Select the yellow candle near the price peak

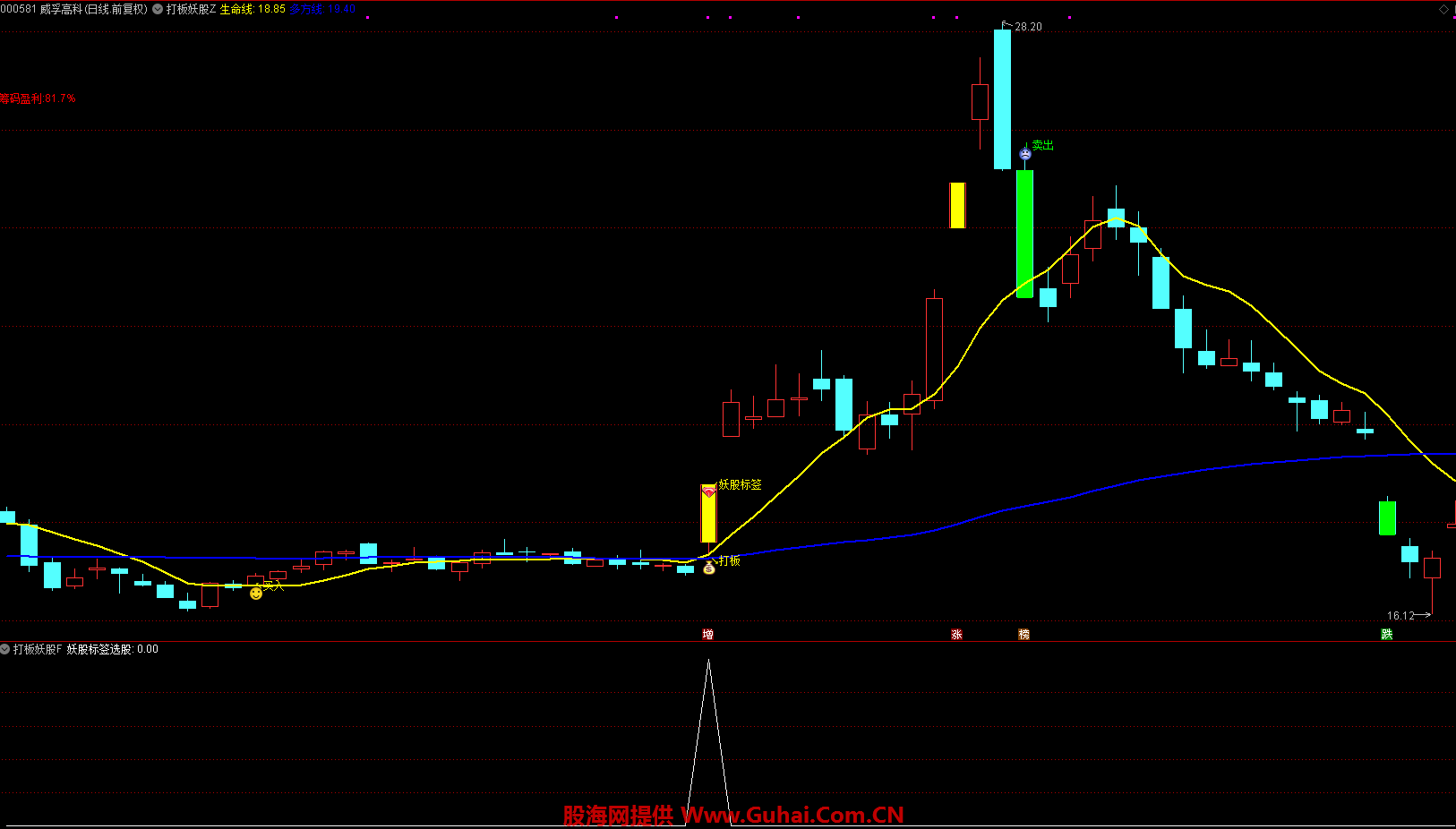957,205
